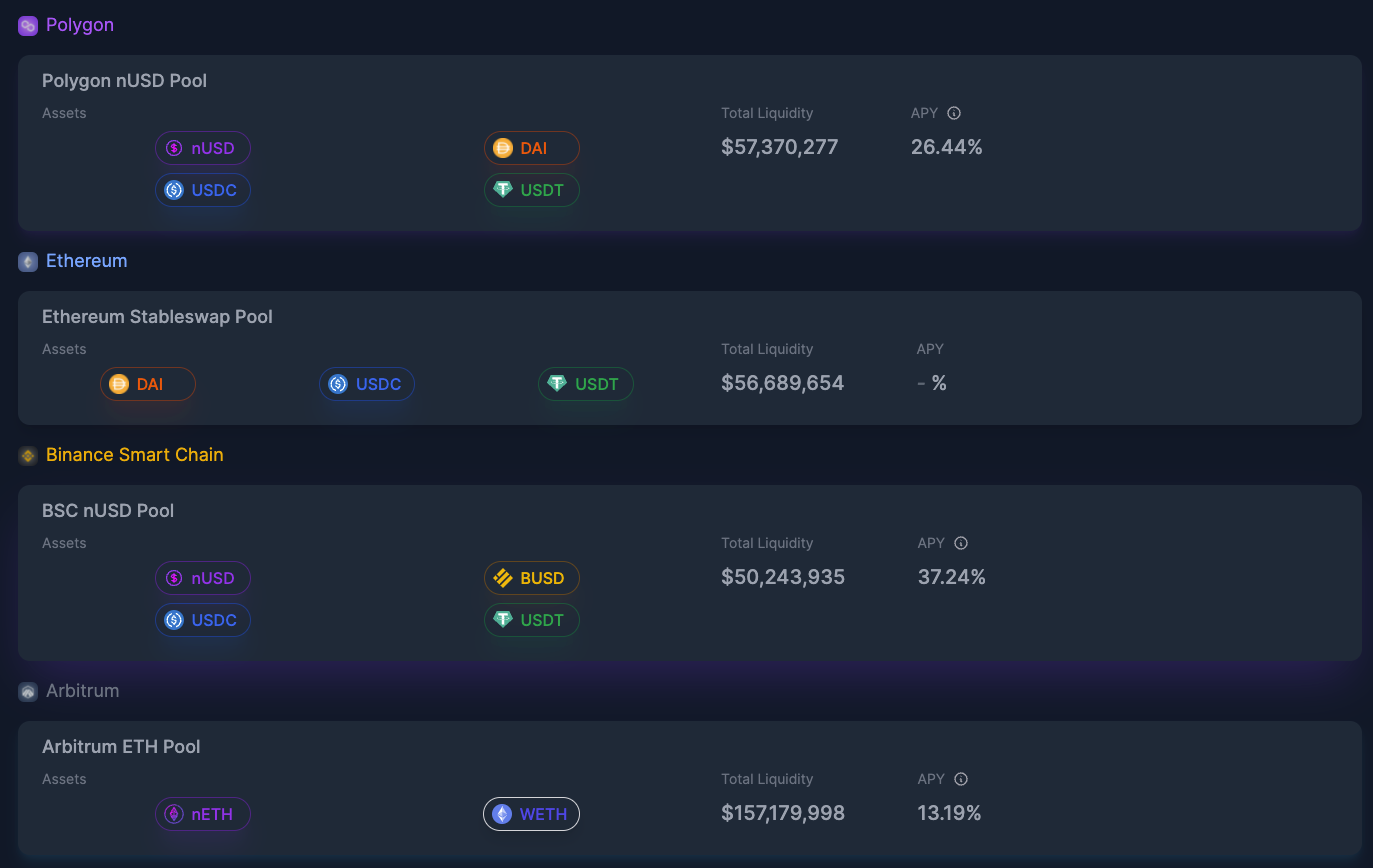Click the Binance Smart Chain icon
1373x868 pixels.
click(x=26, y=455)
